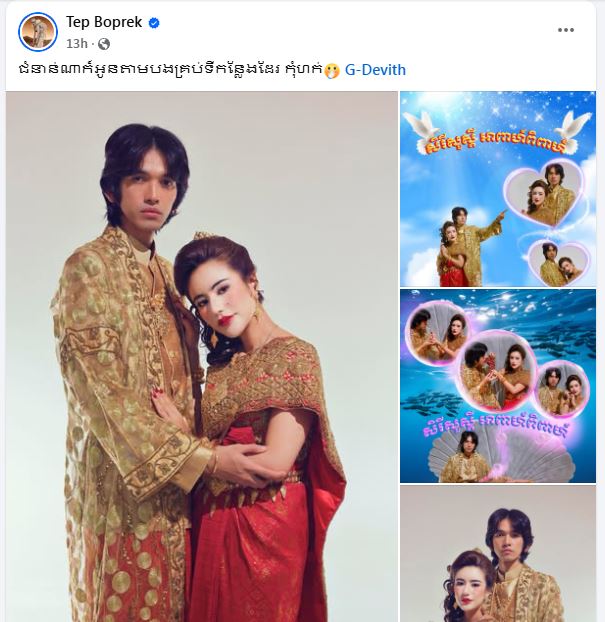The image size is (605, 622).
Task: Click the Khmer caption text of the post
Action: click(170, 70)
